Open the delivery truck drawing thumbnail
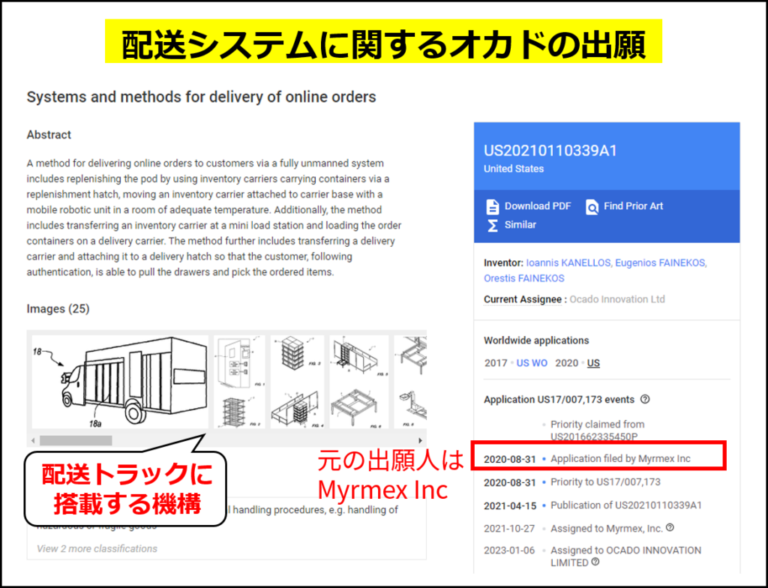Image resolution: width=768 pixels, height=588 pixels. tap(120, 382)
